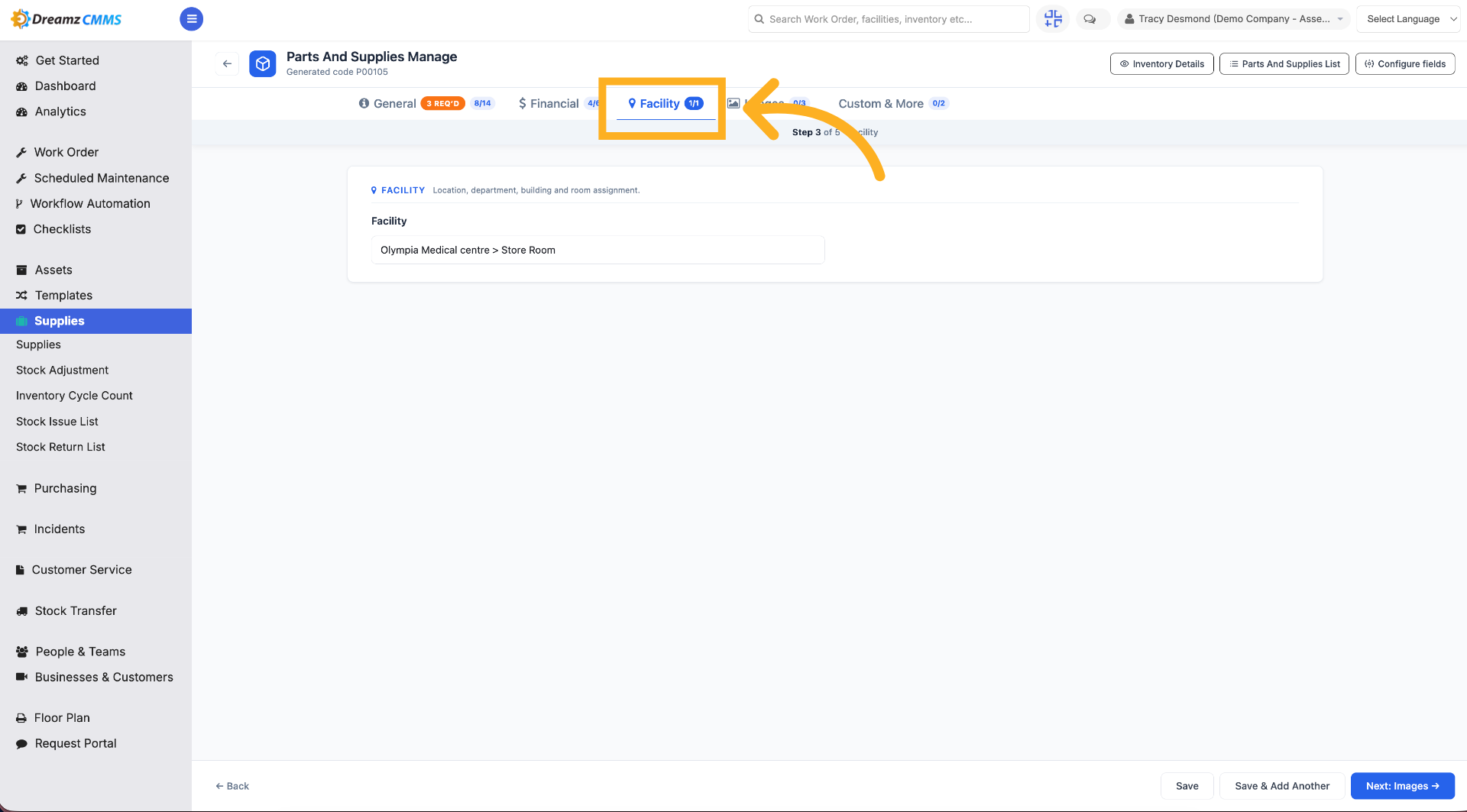Click the DreamzCMMS logo

coord(66,19)
